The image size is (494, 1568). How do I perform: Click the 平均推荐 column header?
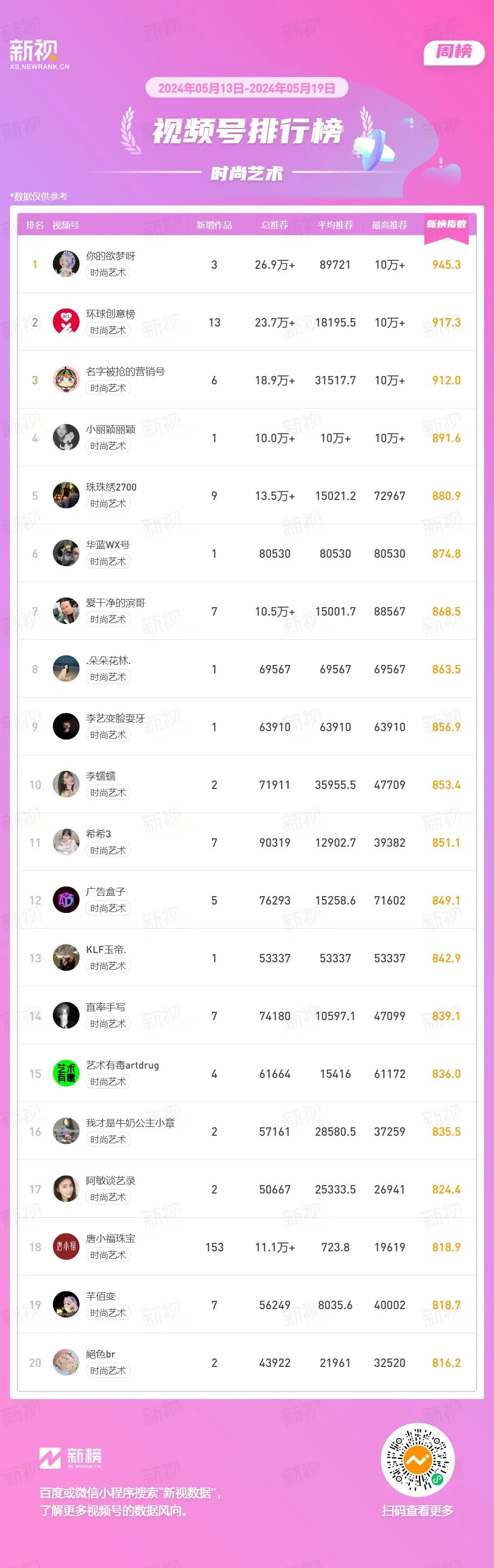coord(335,225)
